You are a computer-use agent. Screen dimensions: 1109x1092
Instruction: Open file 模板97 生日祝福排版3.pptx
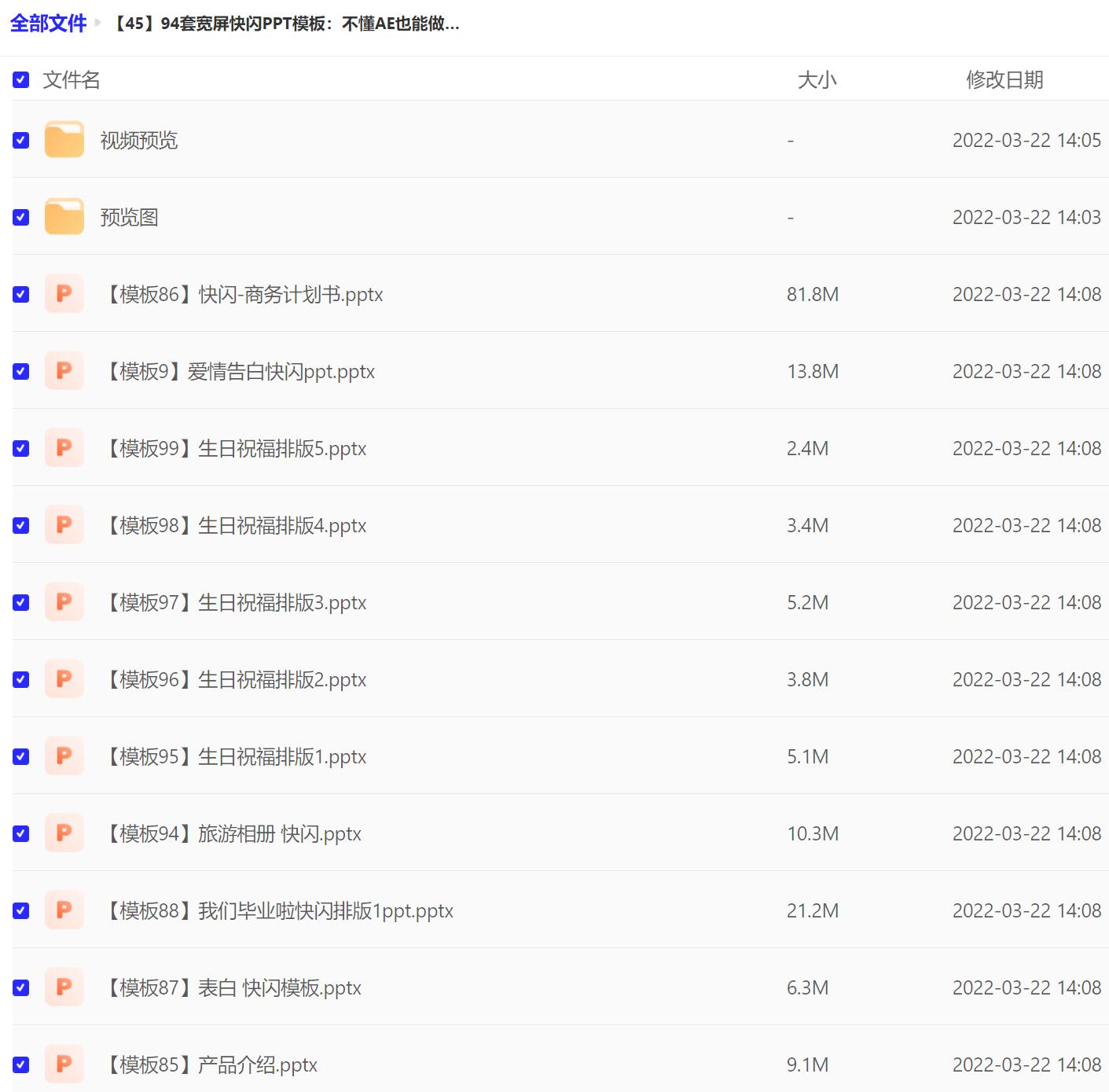(x=237, y=602)
